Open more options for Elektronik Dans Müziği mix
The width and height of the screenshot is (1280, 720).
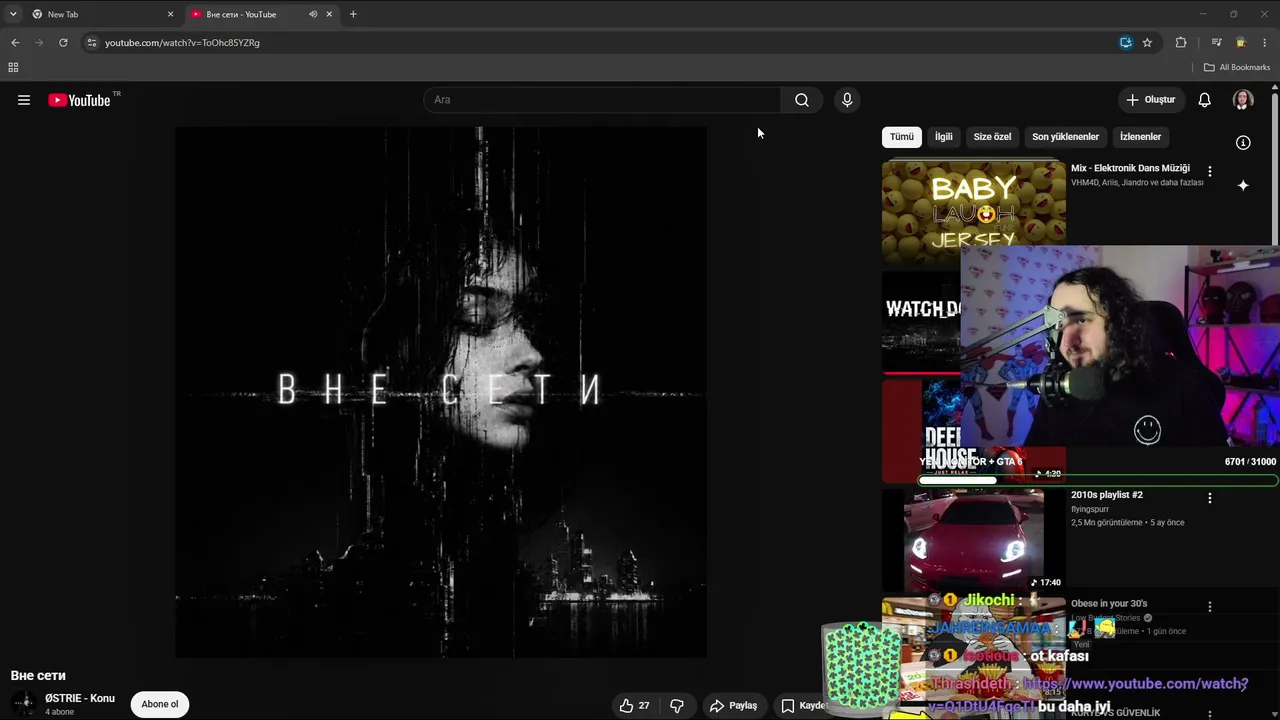click(1209, 171)
